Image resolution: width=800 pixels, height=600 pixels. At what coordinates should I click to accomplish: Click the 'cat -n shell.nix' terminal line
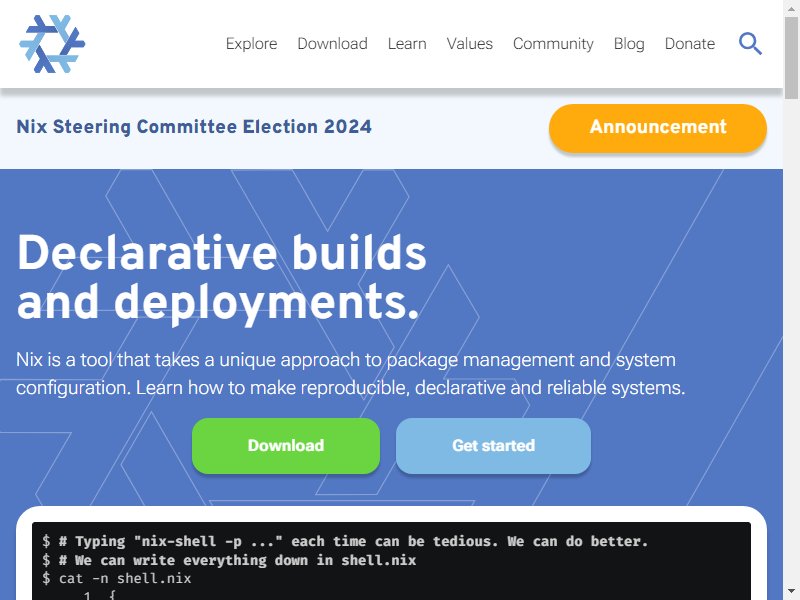click(x=117, y=579)
